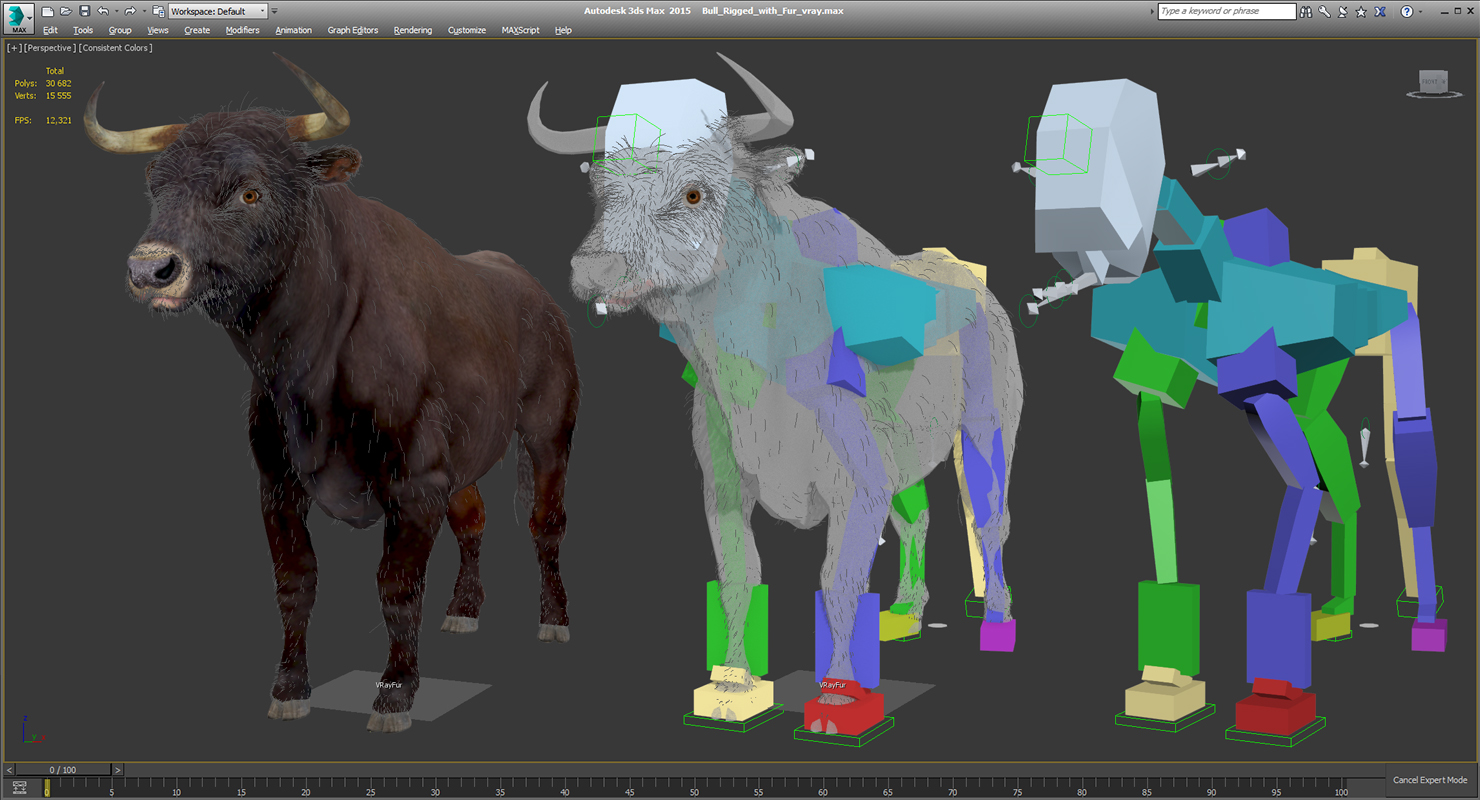
Task: Open the Rendering menu
Action: point(413,30)
